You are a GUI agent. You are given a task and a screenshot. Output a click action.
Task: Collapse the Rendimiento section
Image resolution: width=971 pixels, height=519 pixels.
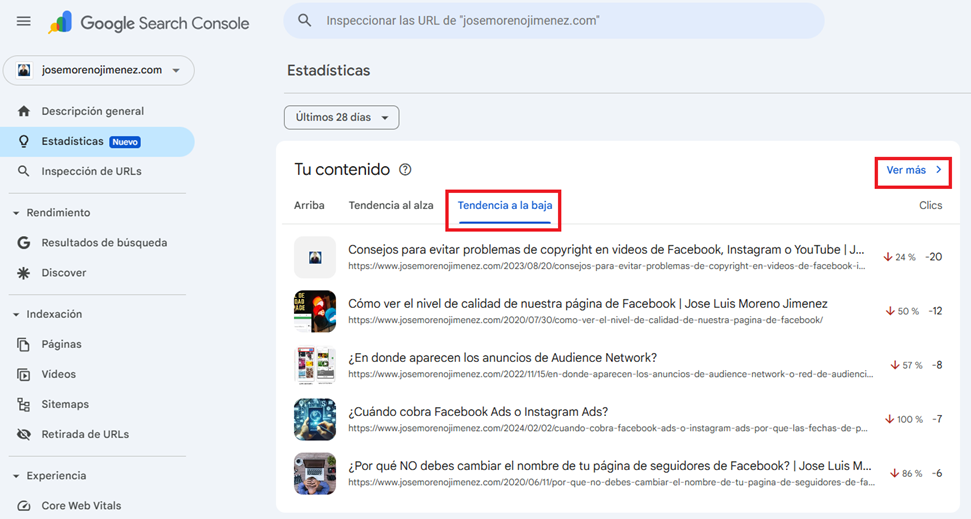16,213
